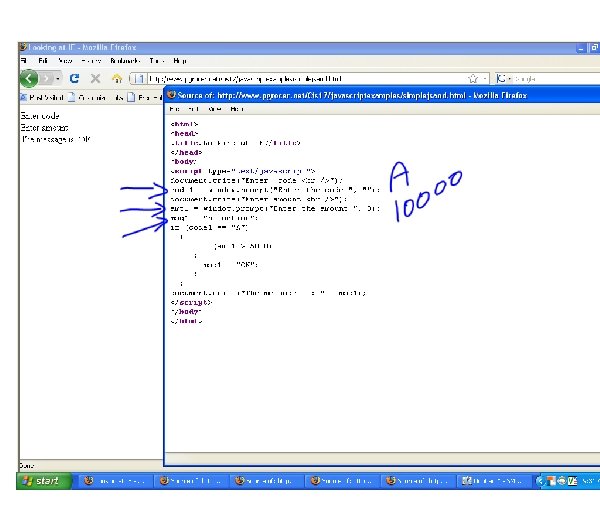Click the search engine icon in search box

(501, 79)
